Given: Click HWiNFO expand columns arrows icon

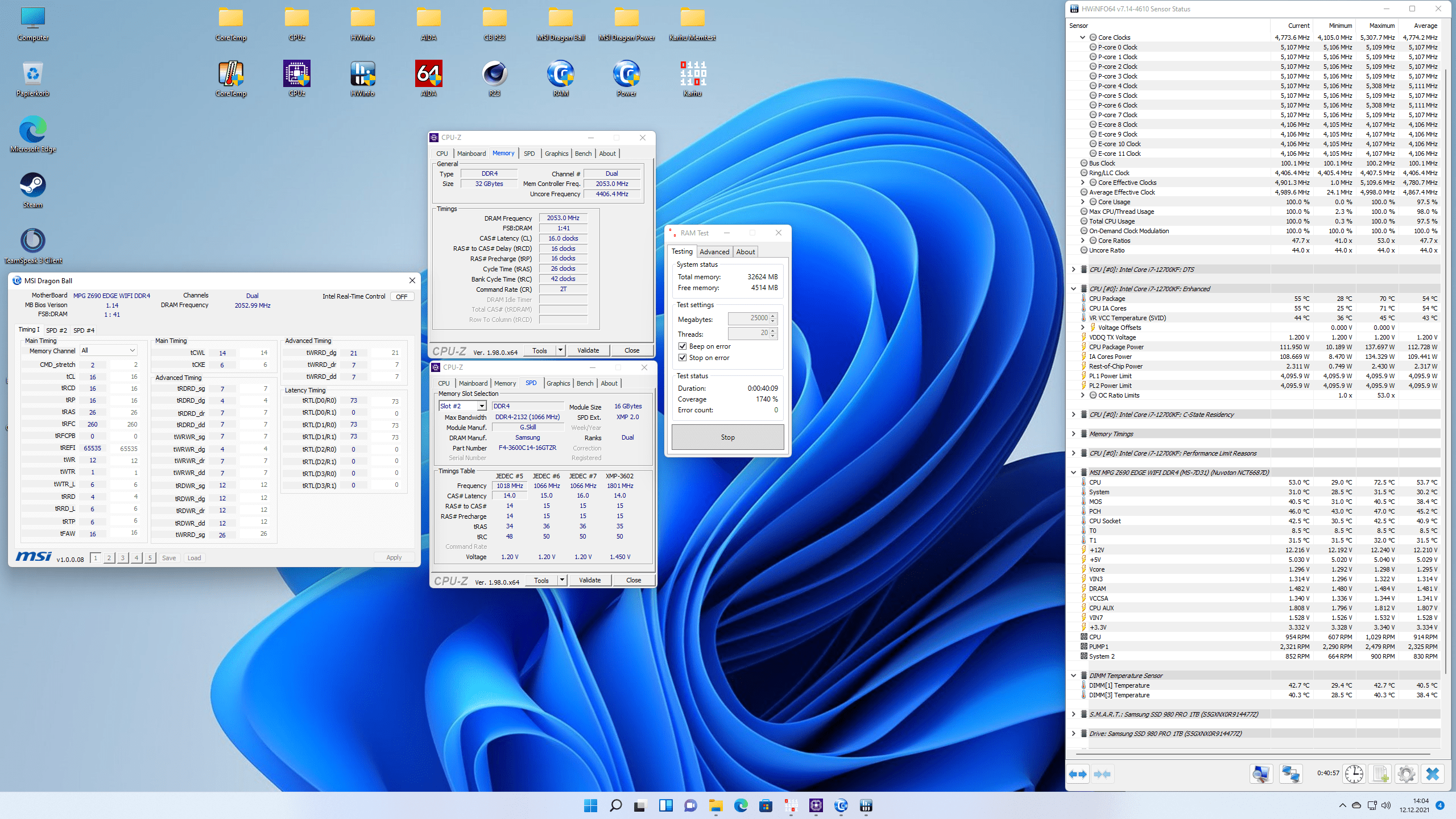Looking at the screenshot, I should pos(1078,774).
